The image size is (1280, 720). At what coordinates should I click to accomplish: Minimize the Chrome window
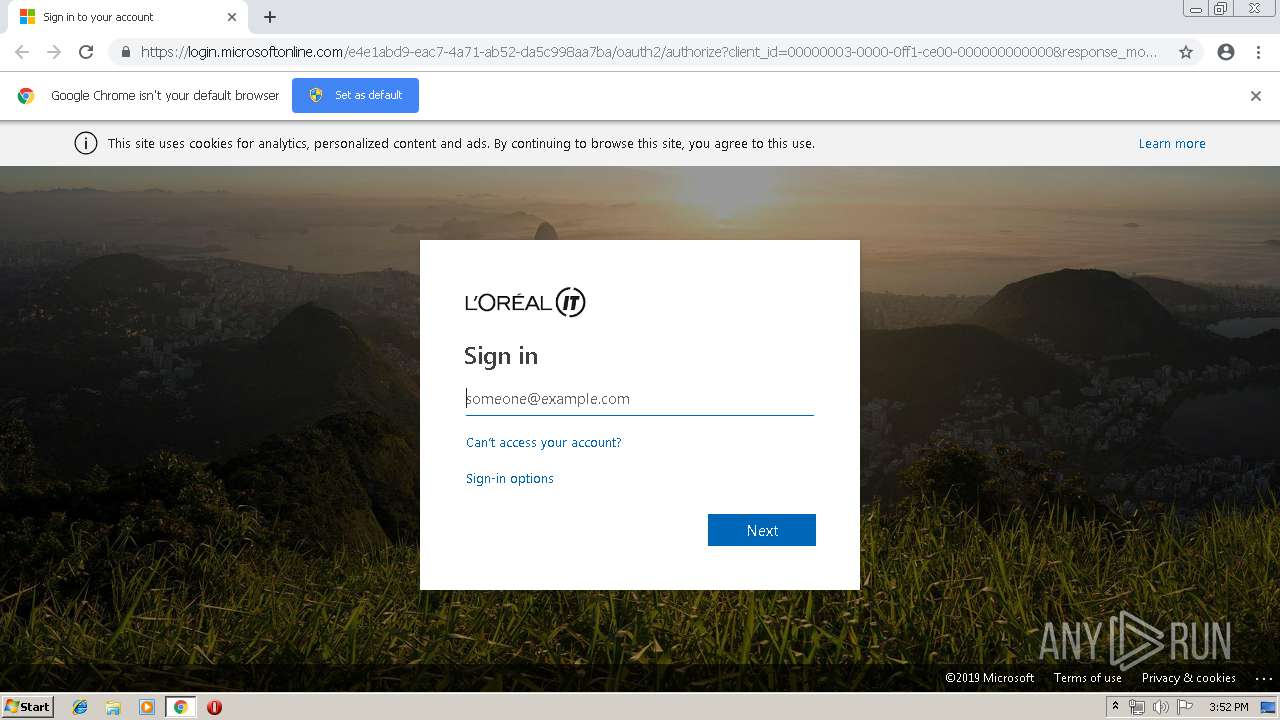click(x=1195, y=9)
